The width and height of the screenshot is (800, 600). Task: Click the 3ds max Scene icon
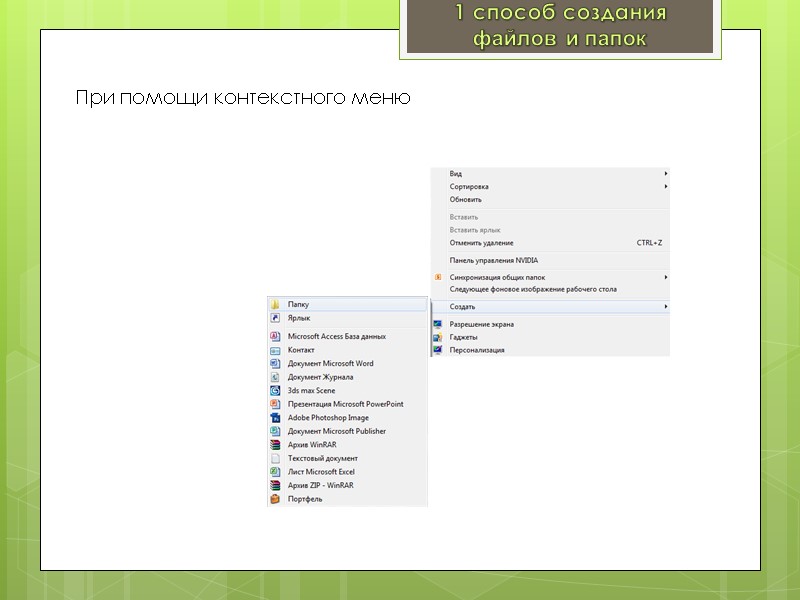(x=275, y=390)
